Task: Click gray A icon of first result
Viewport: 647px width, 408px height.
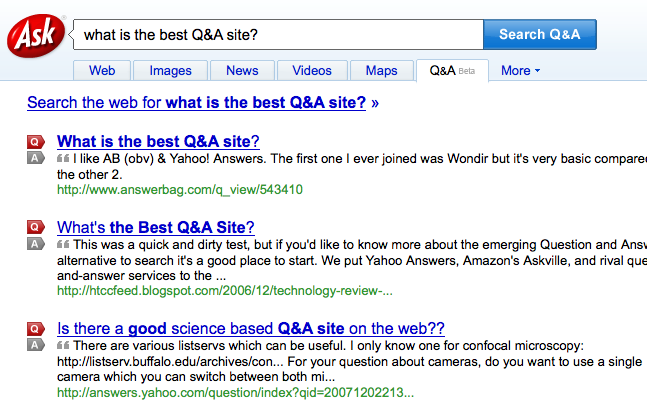Action: pos(35,158)
